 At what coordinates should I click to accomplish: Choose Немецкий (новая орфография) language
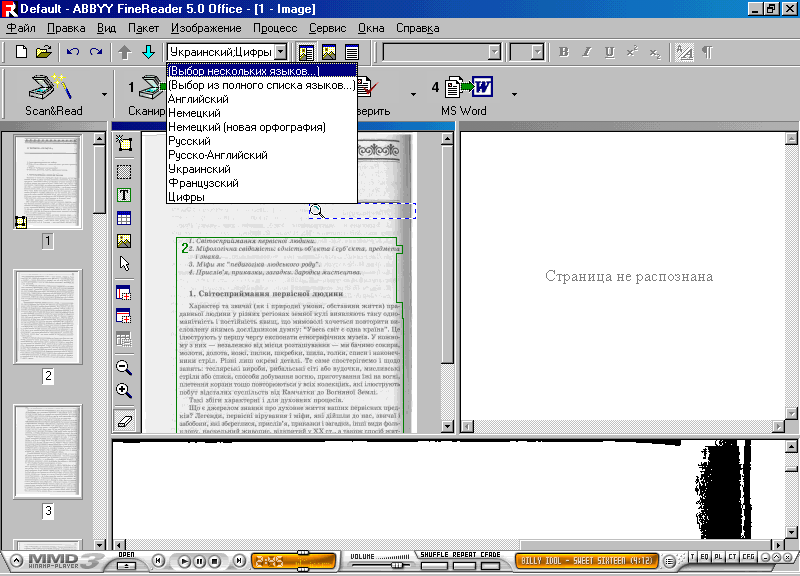click(x=262, y=127)
